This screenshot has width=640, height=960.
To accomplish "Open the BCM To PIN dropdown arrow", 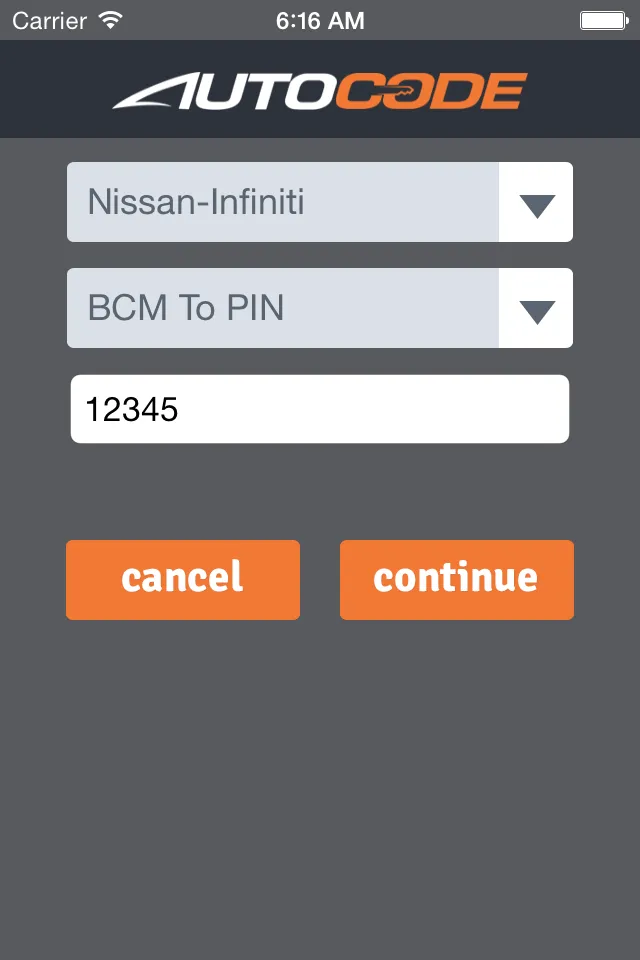I will tap(537, 309).
